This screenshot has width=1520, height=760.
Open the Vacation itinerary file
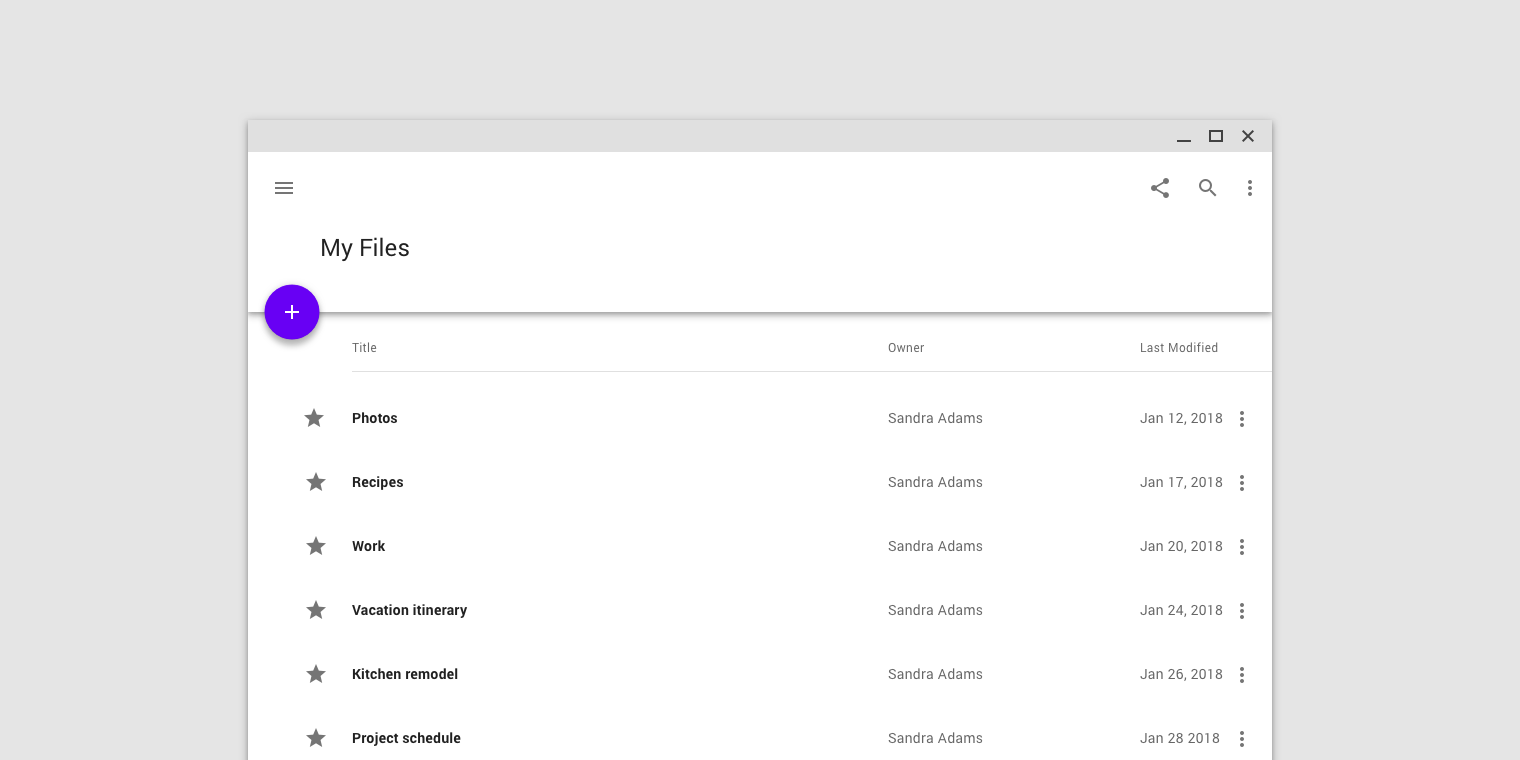(x=410, y=610)
